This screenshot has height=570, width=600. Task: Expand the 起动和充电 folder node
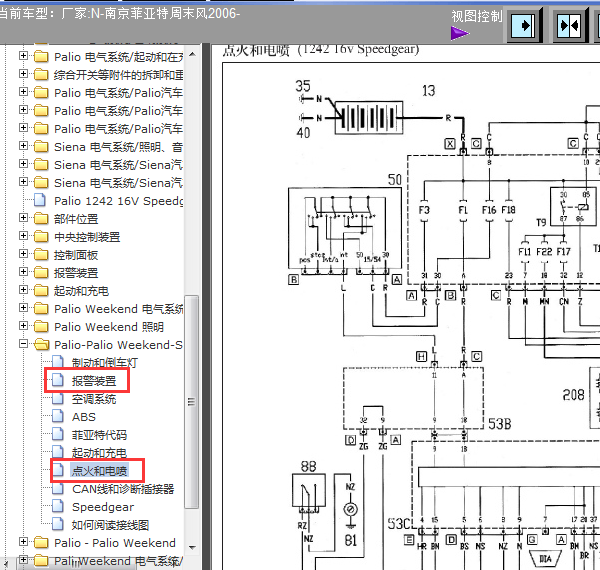pos(24,291)
